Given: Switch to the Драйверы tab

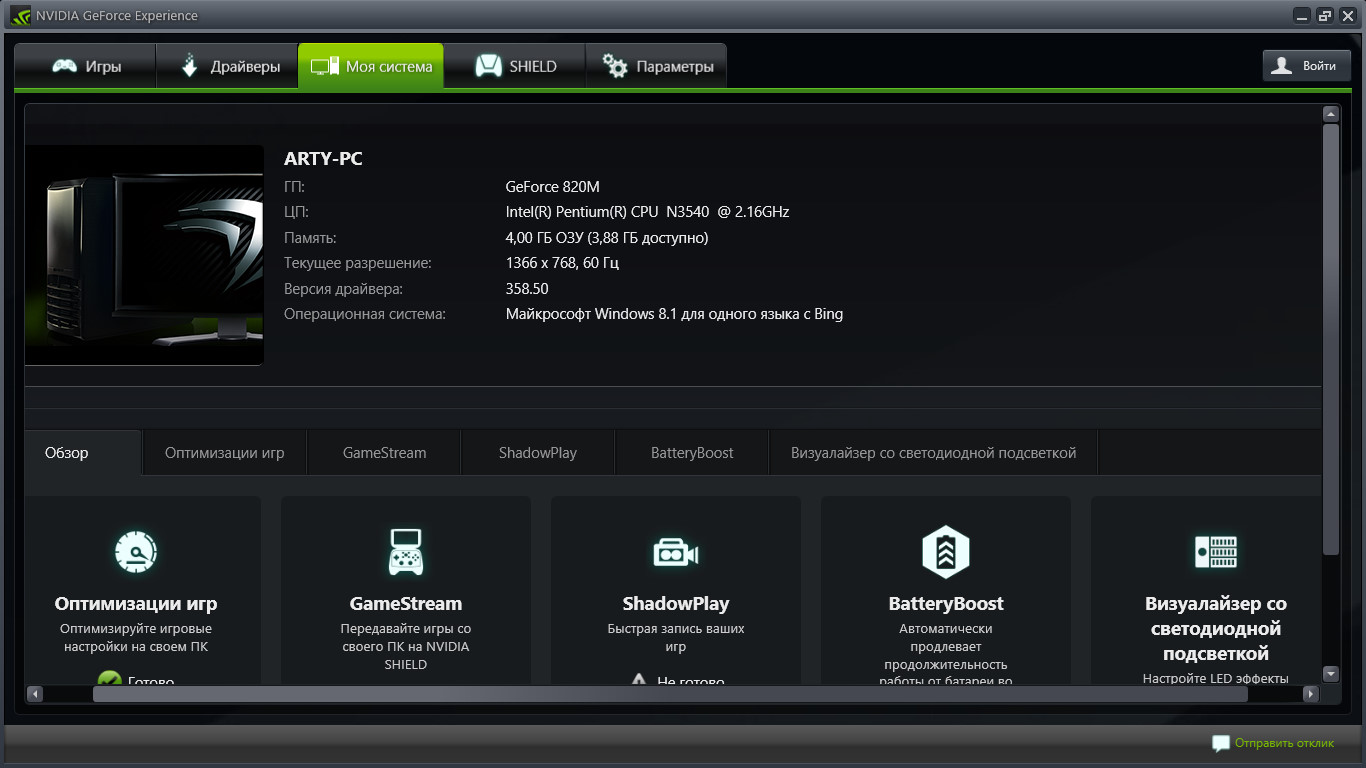Looking at the screenshot, I should (228, 67).
